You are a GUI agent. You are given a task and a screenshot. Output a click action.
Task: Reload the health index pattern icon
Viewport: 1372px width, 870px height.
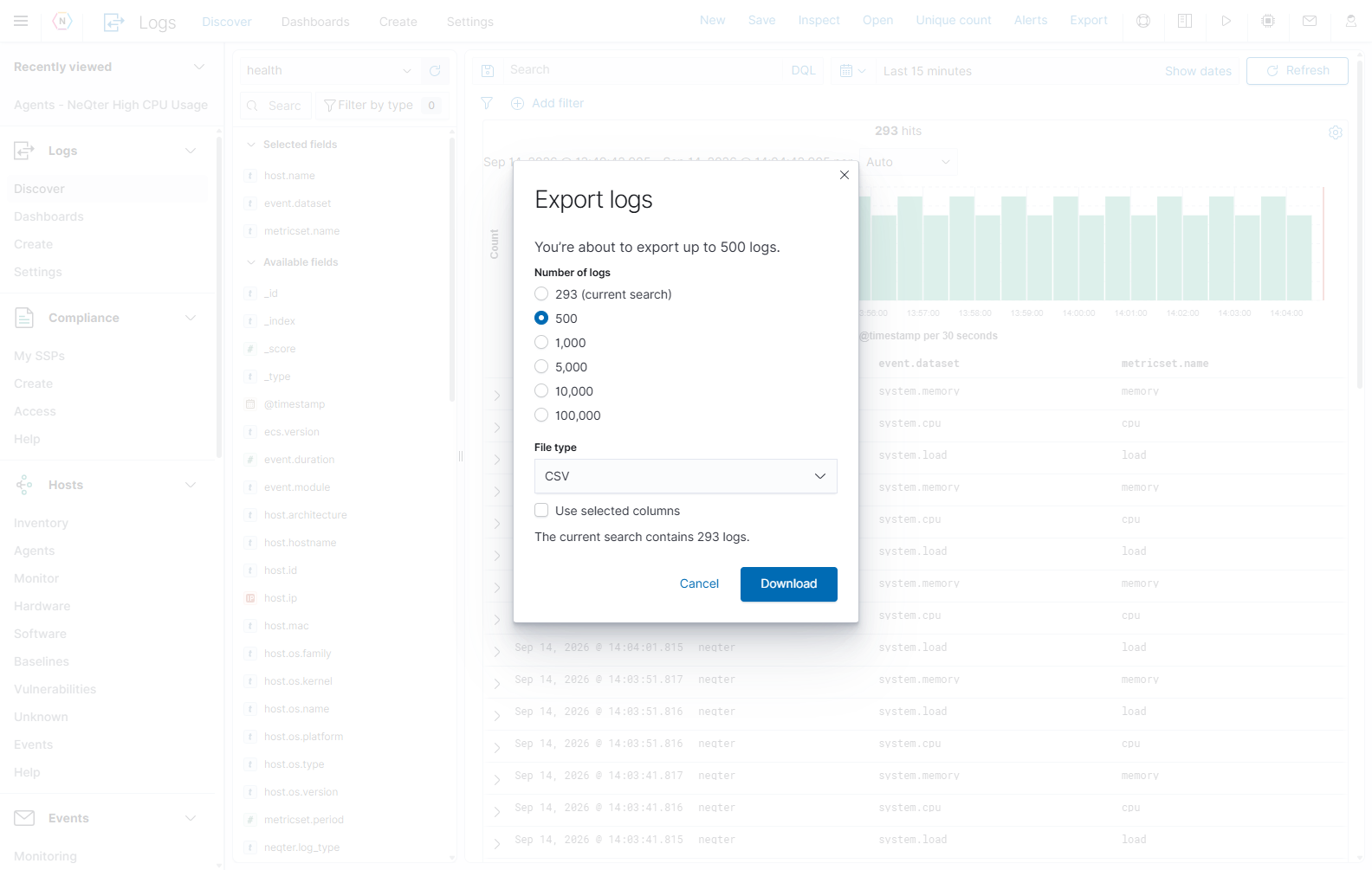pos(435,71)
